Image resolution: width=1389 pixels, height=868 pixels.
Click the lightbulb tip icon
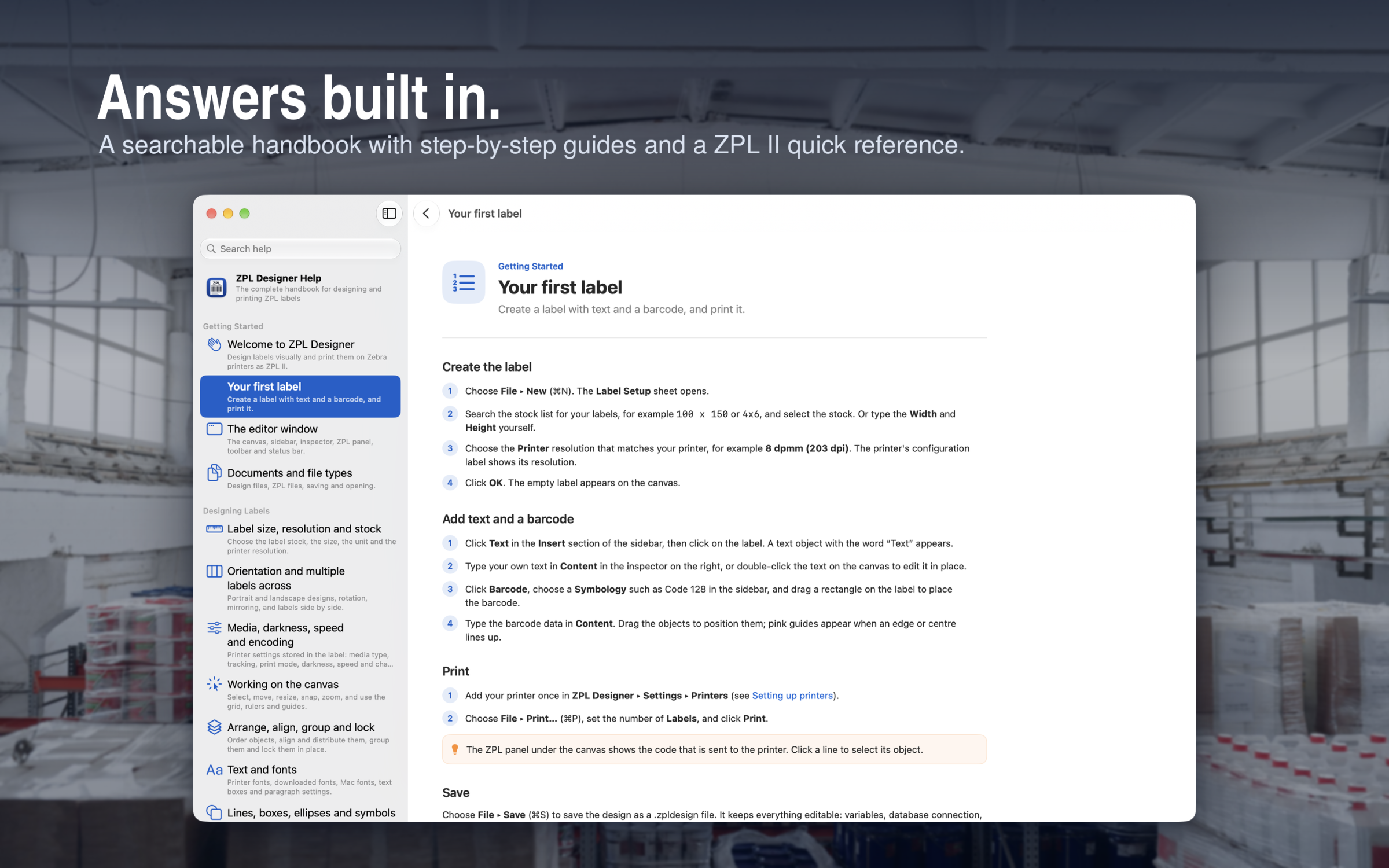point(455,749)
